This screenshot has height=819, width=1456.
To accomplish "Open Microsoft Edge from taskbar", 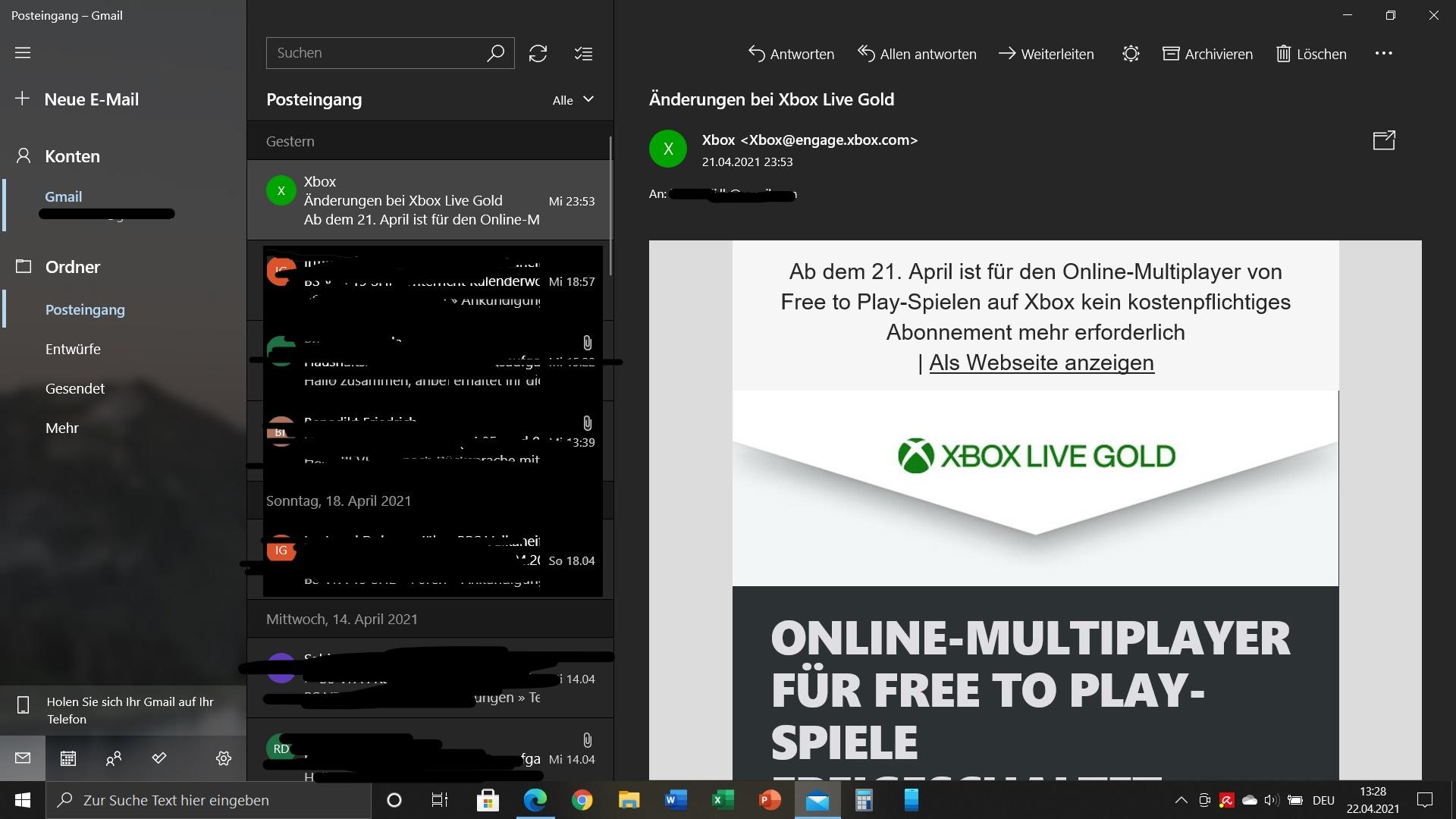I will coord(535,800).
